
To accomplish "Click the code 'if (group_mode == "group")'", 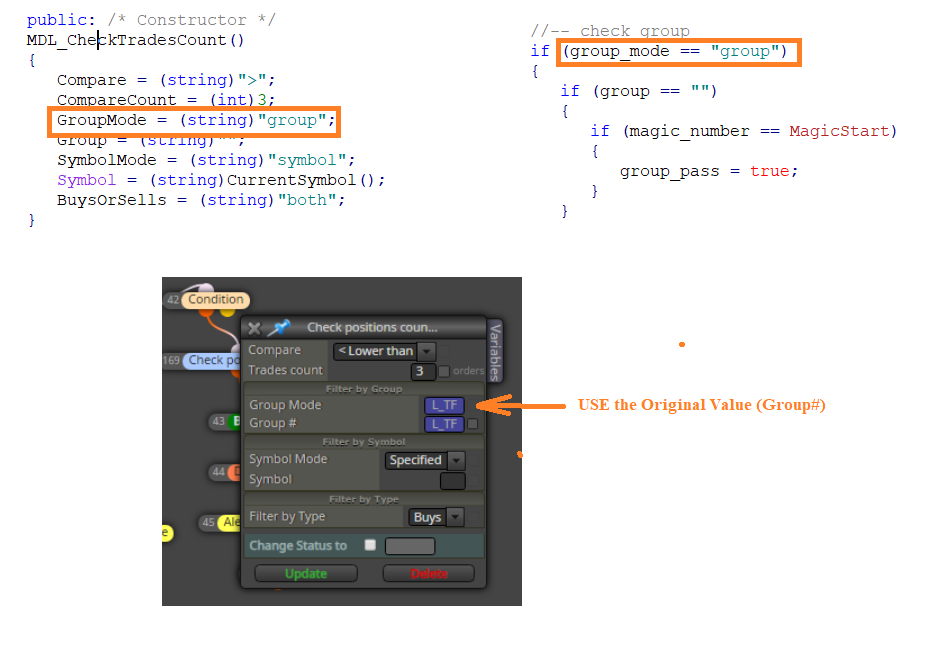I will [x=659, y=52].
